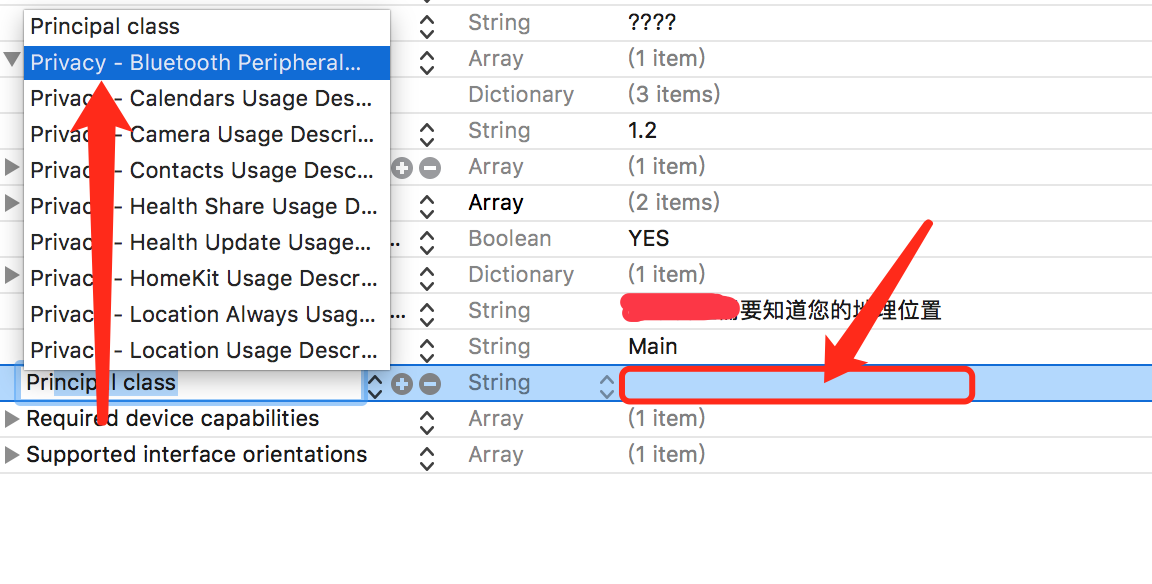The width and height of the screenshot is (1152, 584).
Task: Open key stepper in the 1.2 version row
Action: (427, 134)
